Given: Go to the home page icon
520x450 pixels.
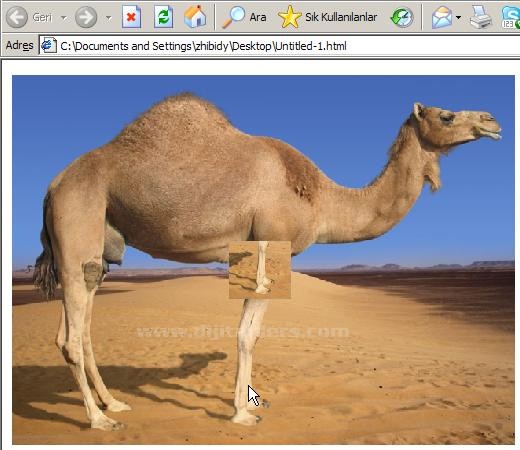Looking at the screenshot, I should [195, 16].
